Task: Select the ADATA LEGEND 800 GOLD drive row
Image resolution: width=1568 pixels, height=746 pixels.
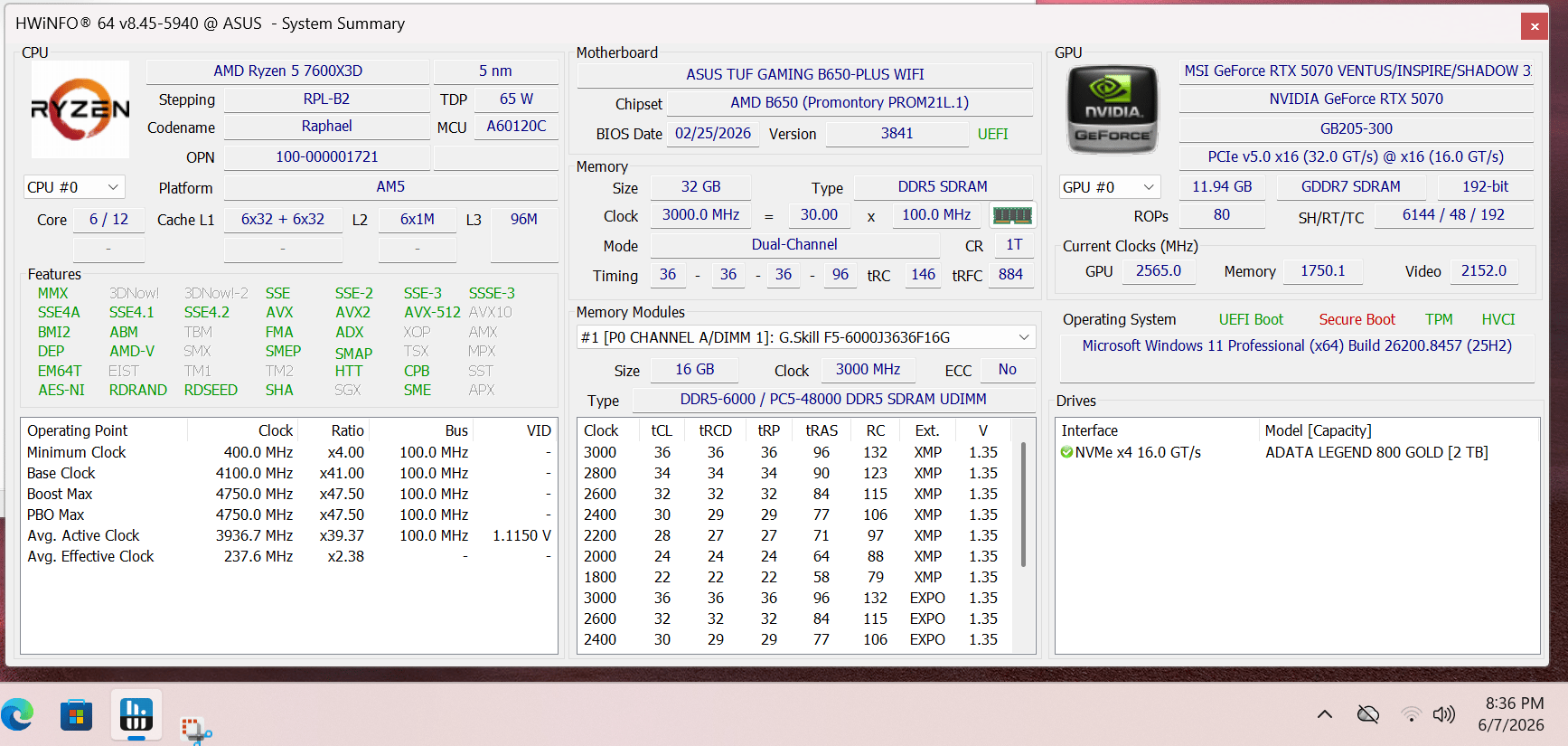Action: (1297, 452)
